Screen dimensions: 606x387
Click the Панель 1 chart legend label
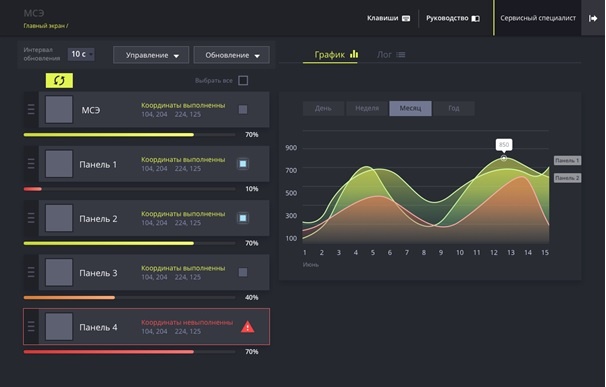click(567, 160)
